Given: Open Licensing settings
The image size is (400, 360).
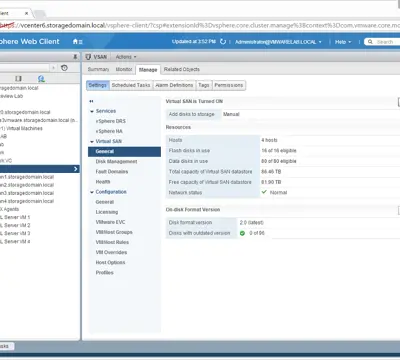Looking at the screenshot, I should point(107,212).
